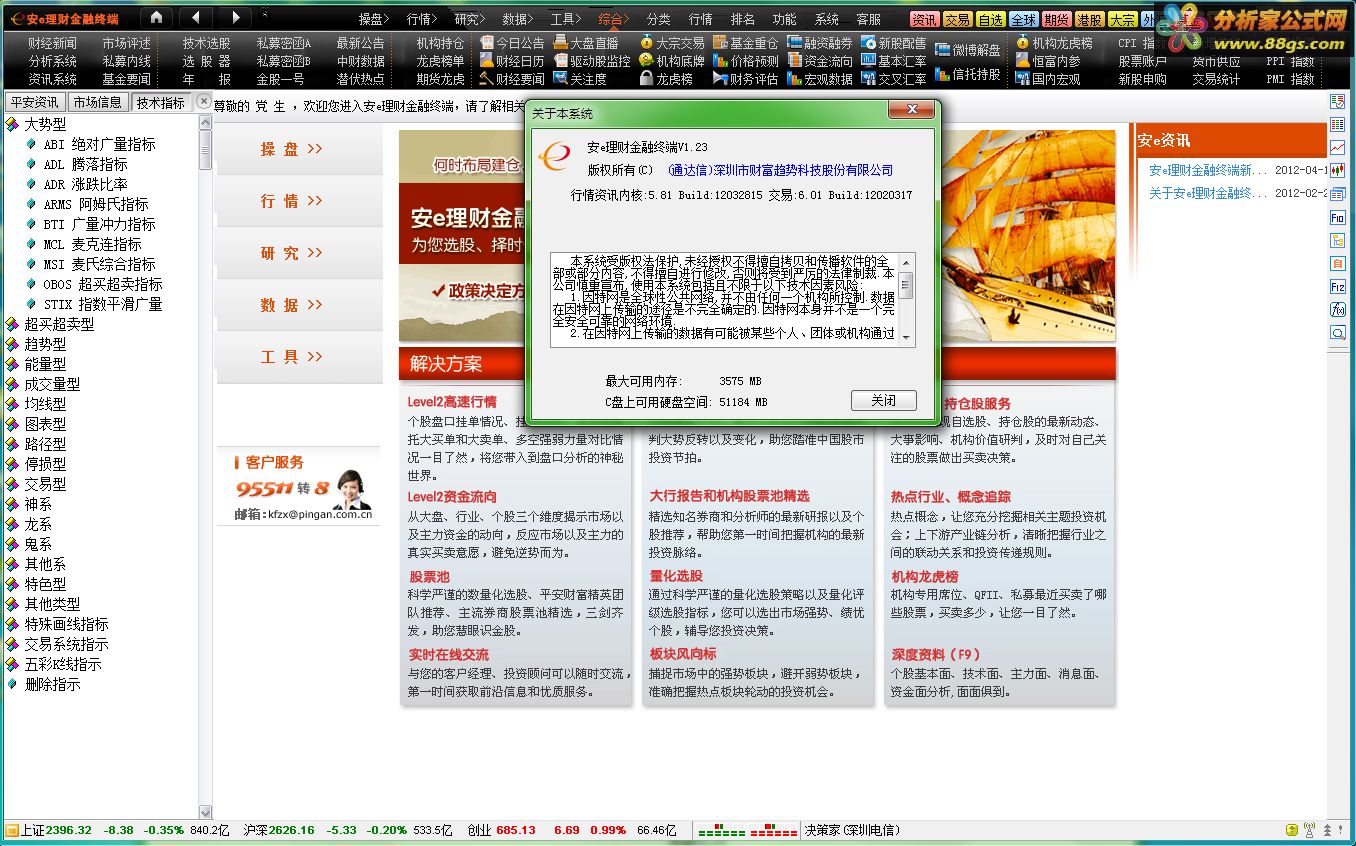Viewport: 1356px width, 846px height.
Task: Open the 操盘> top menu
Action: click(x=375, y=19)
